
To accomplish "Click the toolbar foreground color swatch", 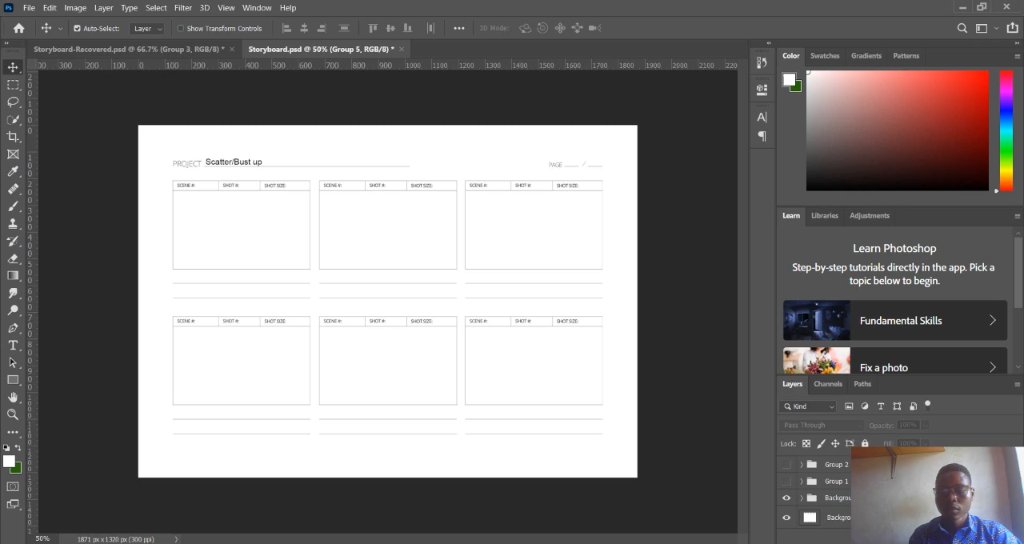I will click(8, 461).
